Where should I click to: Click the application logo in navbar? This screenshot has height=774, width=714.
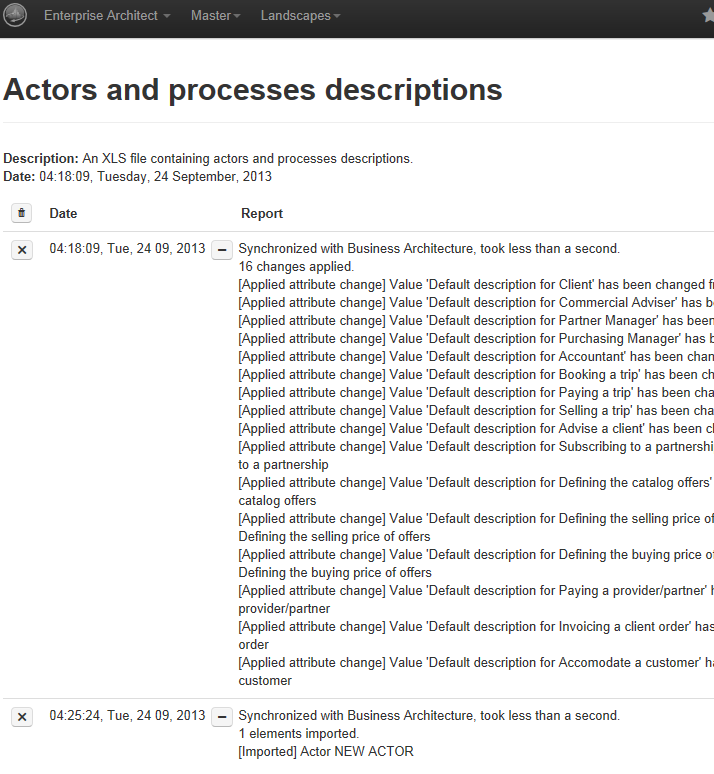[x=18, y=16]
